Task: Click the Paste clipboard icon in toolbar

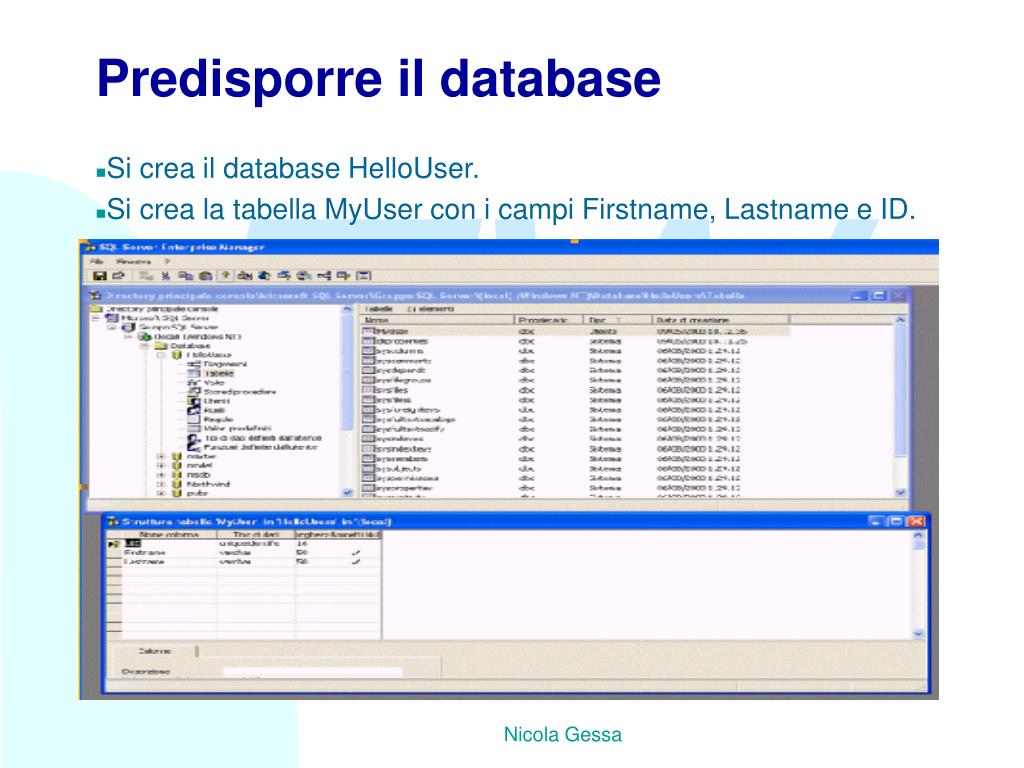Action: [206, 276]
